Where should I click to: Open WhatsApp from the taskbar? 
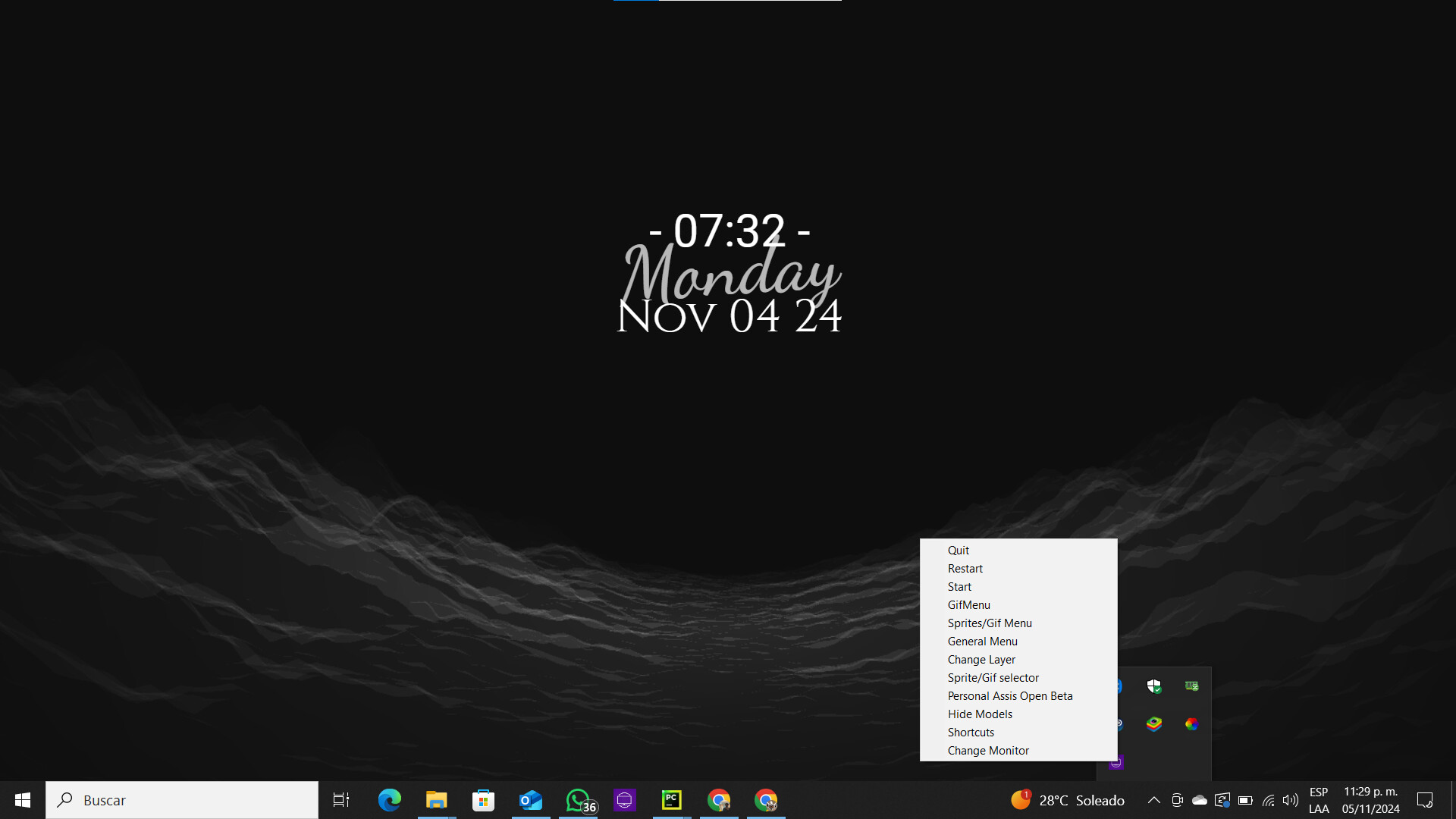[578, 799]
